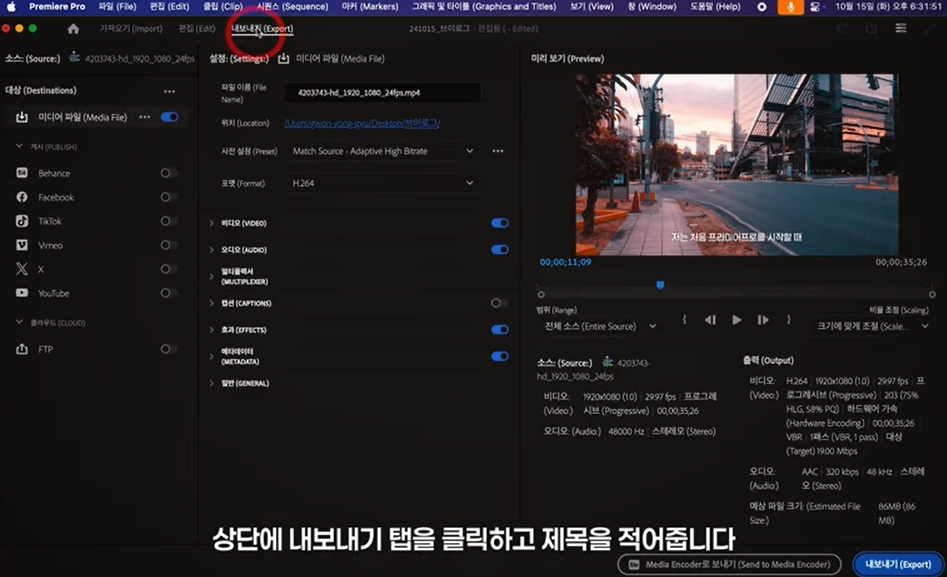Viewport: 947px width, 577px height.
Task: Switch to the Edit workspace tab
Action: click(197, 28)
